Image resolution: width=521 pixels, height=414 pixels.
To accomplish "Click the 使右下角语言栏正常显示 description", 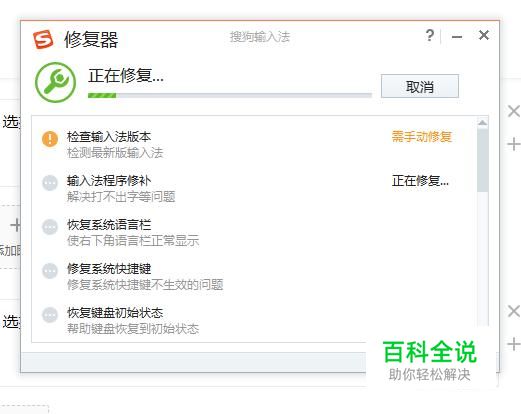I will 133,240.
